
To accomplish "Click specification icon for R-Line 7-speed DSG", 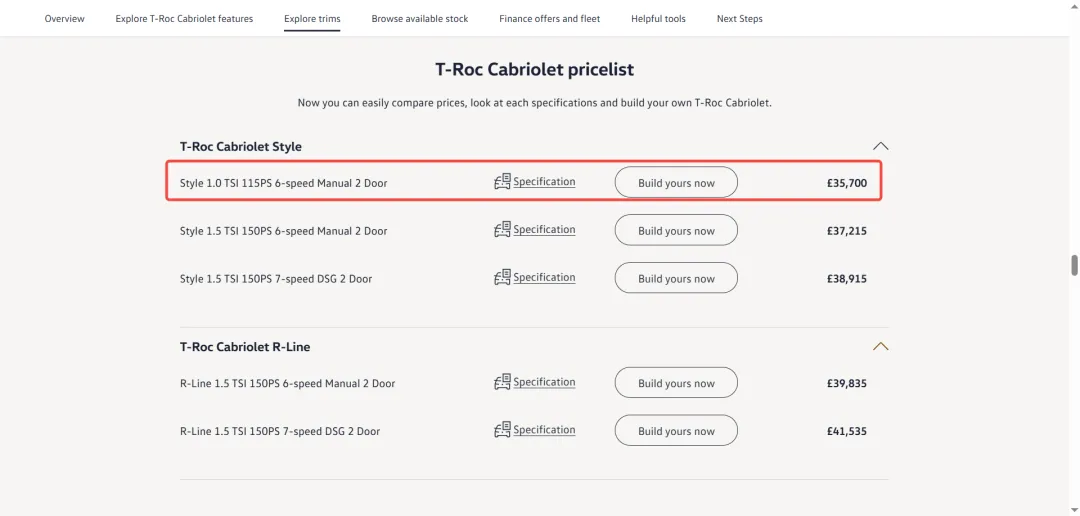I will (x=502, y=430).
